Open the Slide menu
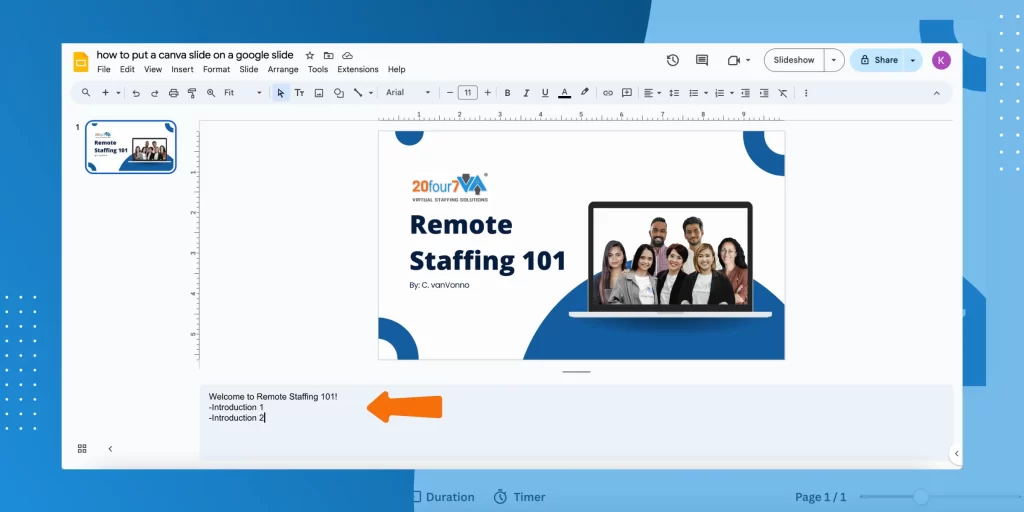 249,69
